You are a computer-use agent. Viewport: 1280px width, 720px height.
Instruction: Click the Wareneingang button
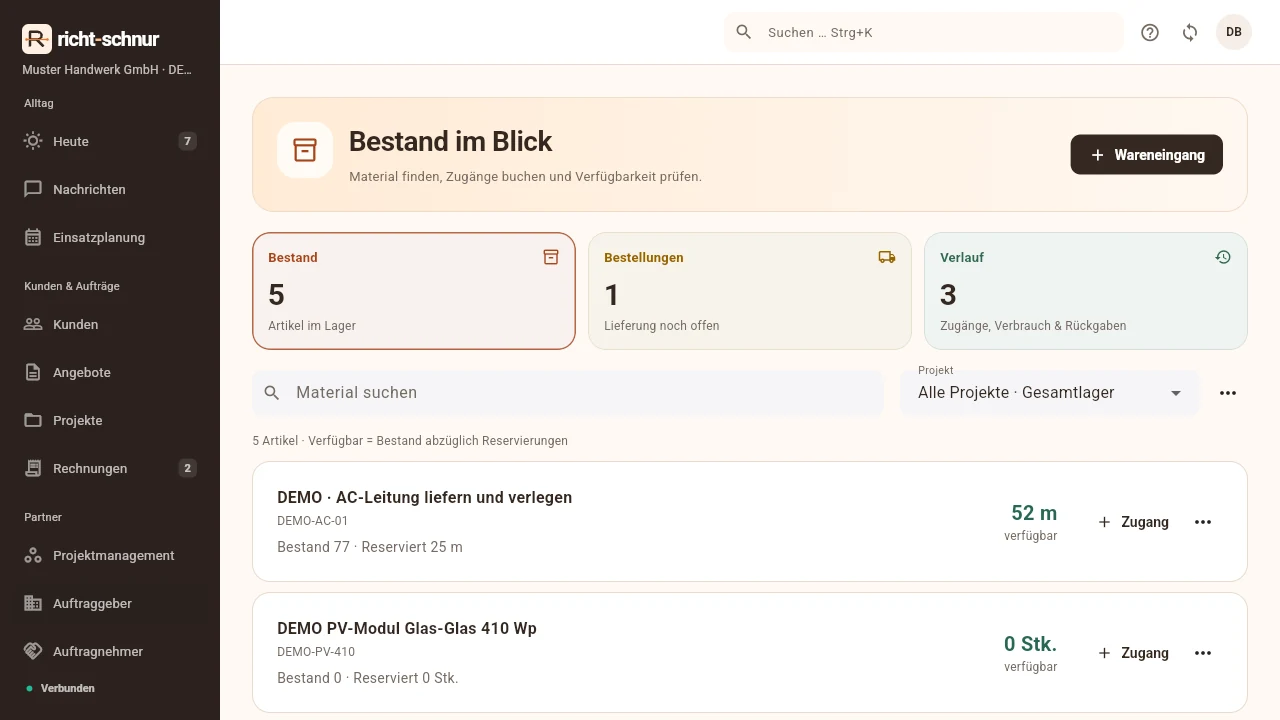click(x=1147, y=155)
